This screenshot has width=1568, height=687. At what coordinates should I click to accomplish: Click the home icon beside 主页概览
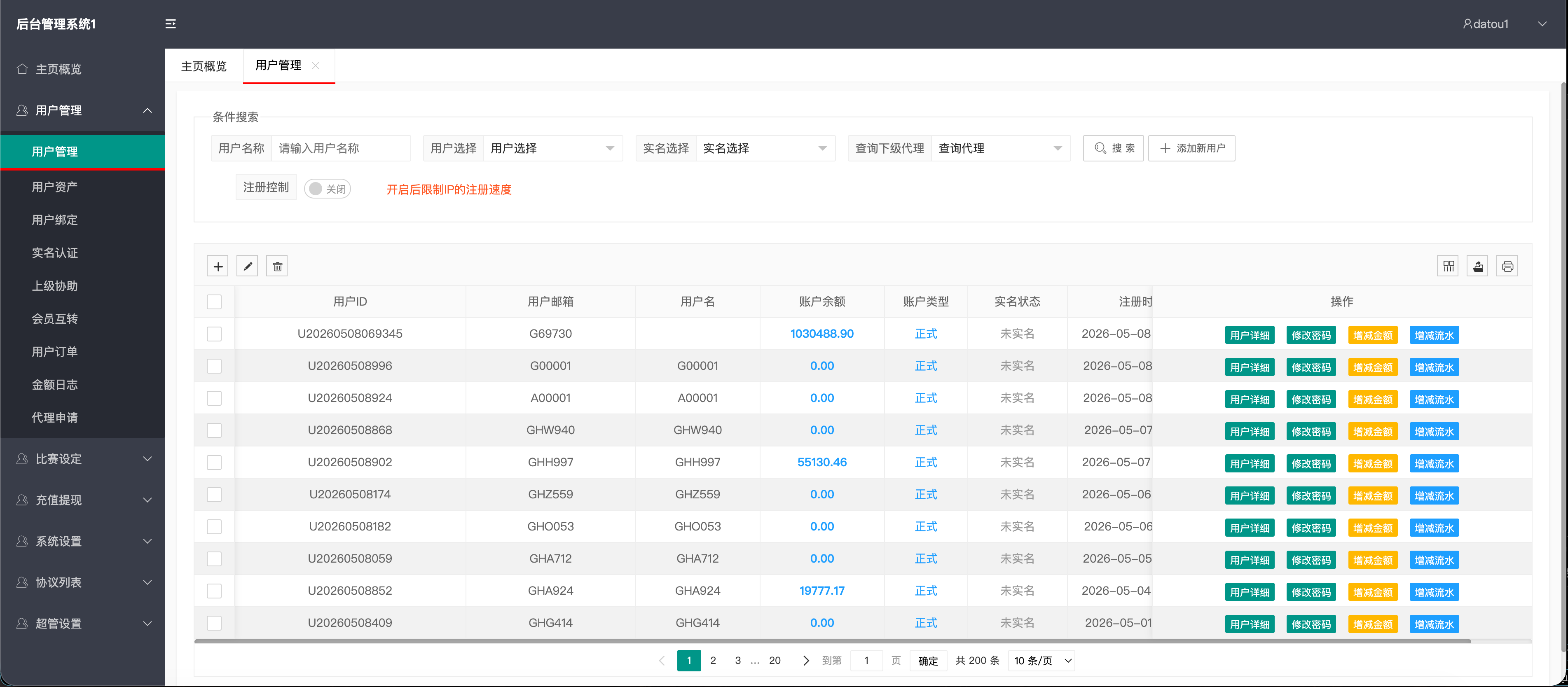click(x=22, y=69)
